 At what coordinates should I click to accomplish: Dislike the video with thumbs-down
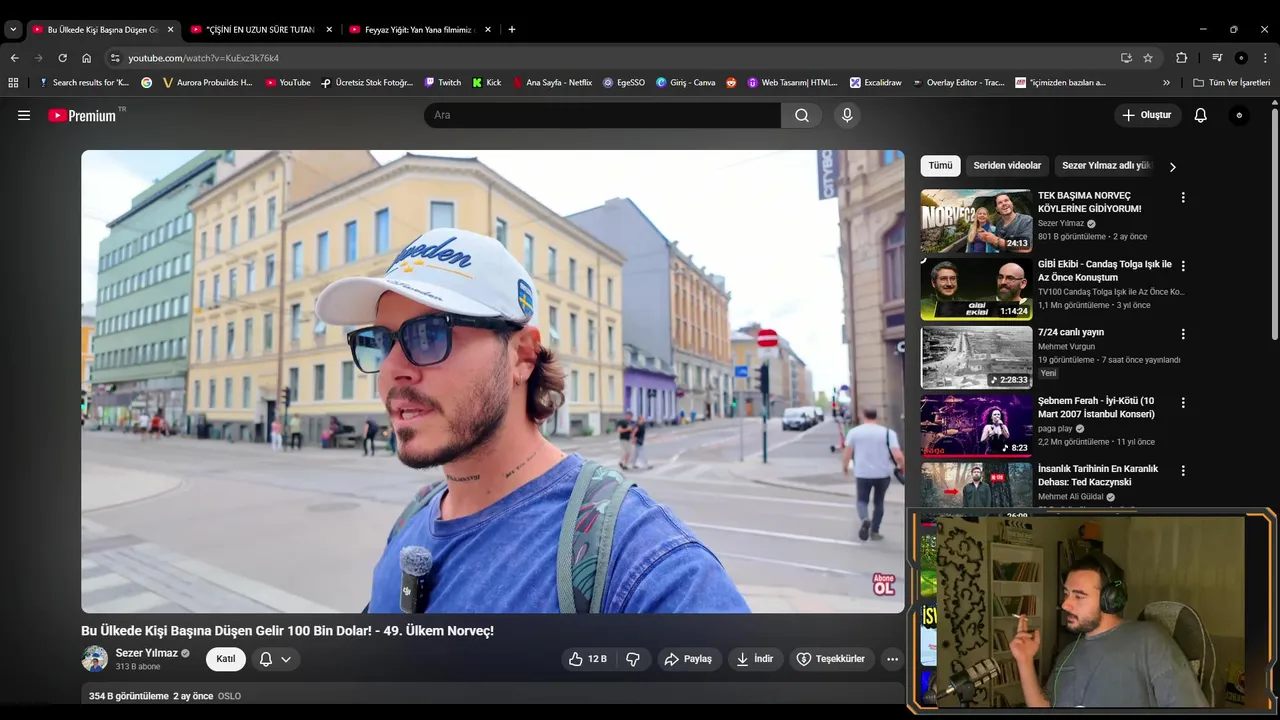tap(633, 659)
